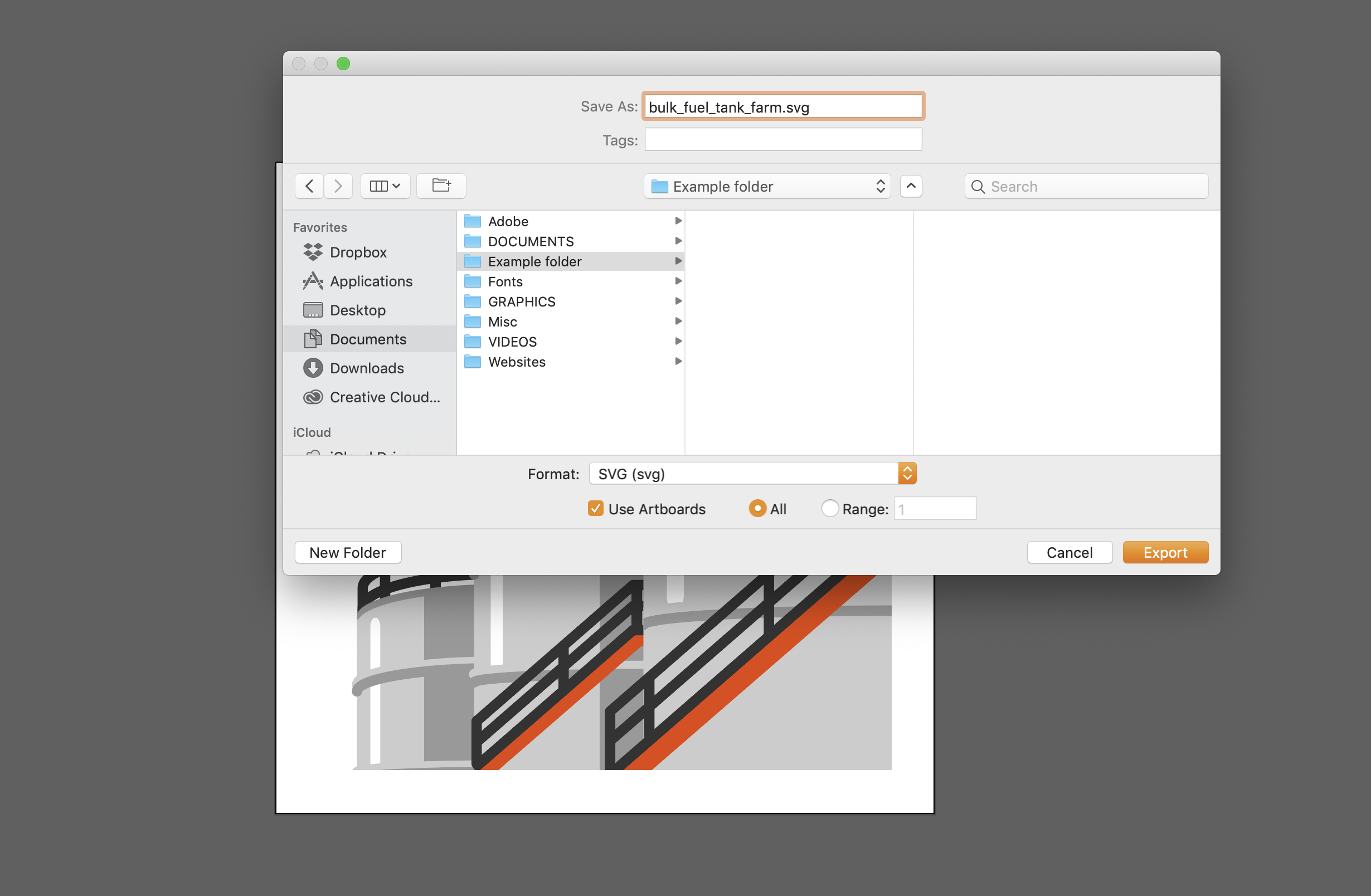
Task: Open Applications from the sidebar
Action: coord(371,281)
